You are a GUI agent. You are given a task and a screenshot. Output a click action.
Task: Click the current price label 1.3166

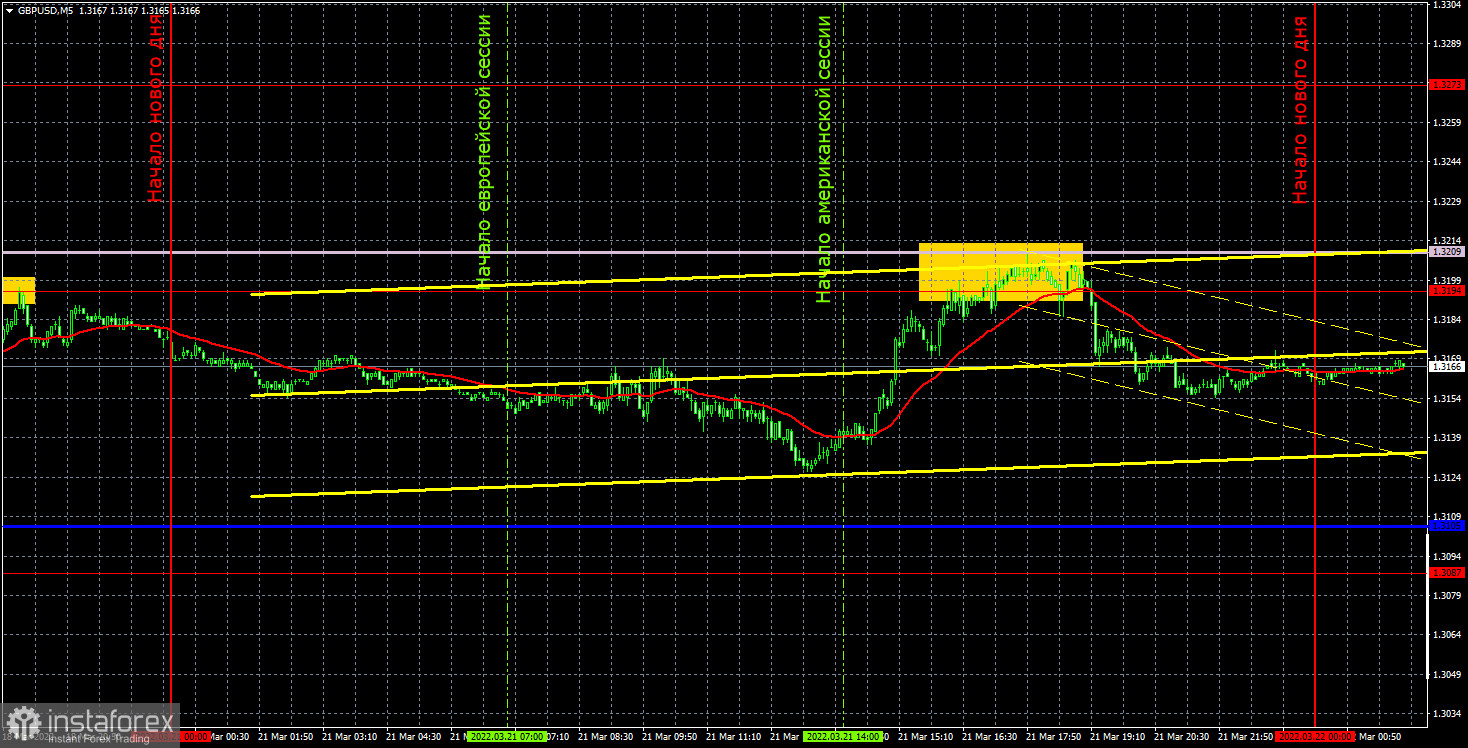[1445, 367]
